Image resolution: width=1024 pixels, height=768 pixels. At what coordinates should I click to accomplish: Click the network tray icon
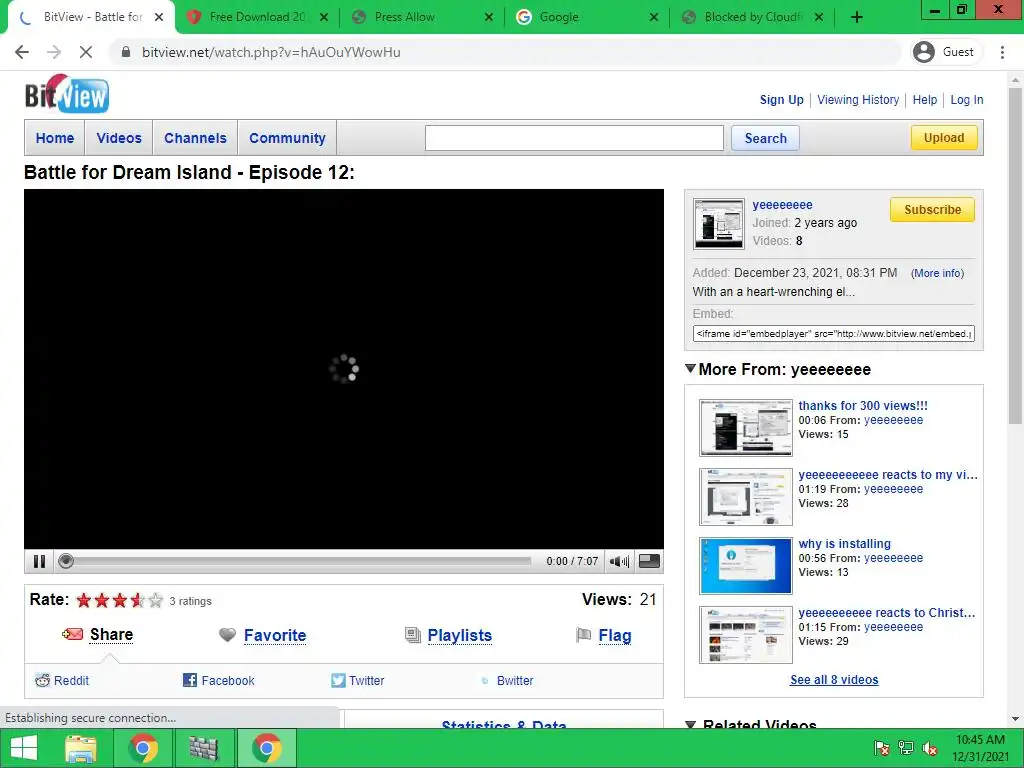[x=906, y=748]
